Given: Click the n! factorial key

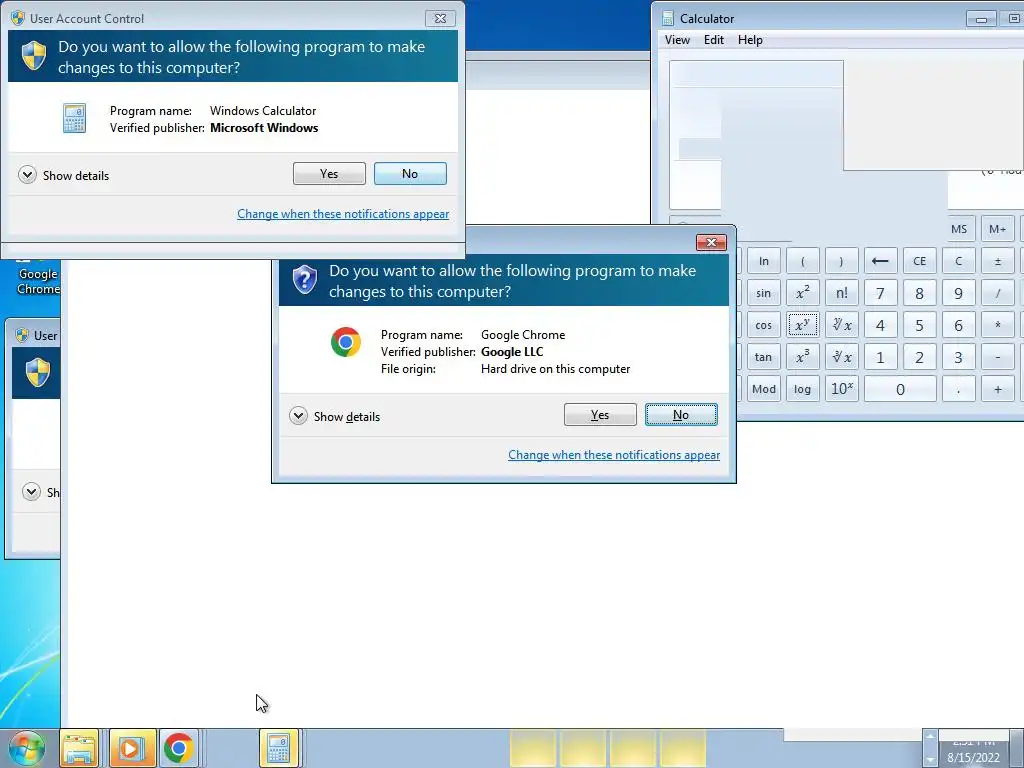Looking at the screenshot, I should (841, 293).
